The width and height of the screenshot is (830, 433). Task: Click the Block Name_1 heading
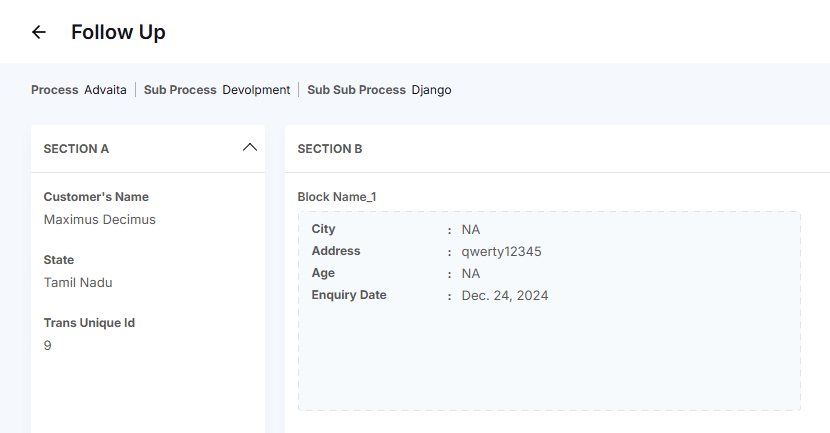pos(337,197)
